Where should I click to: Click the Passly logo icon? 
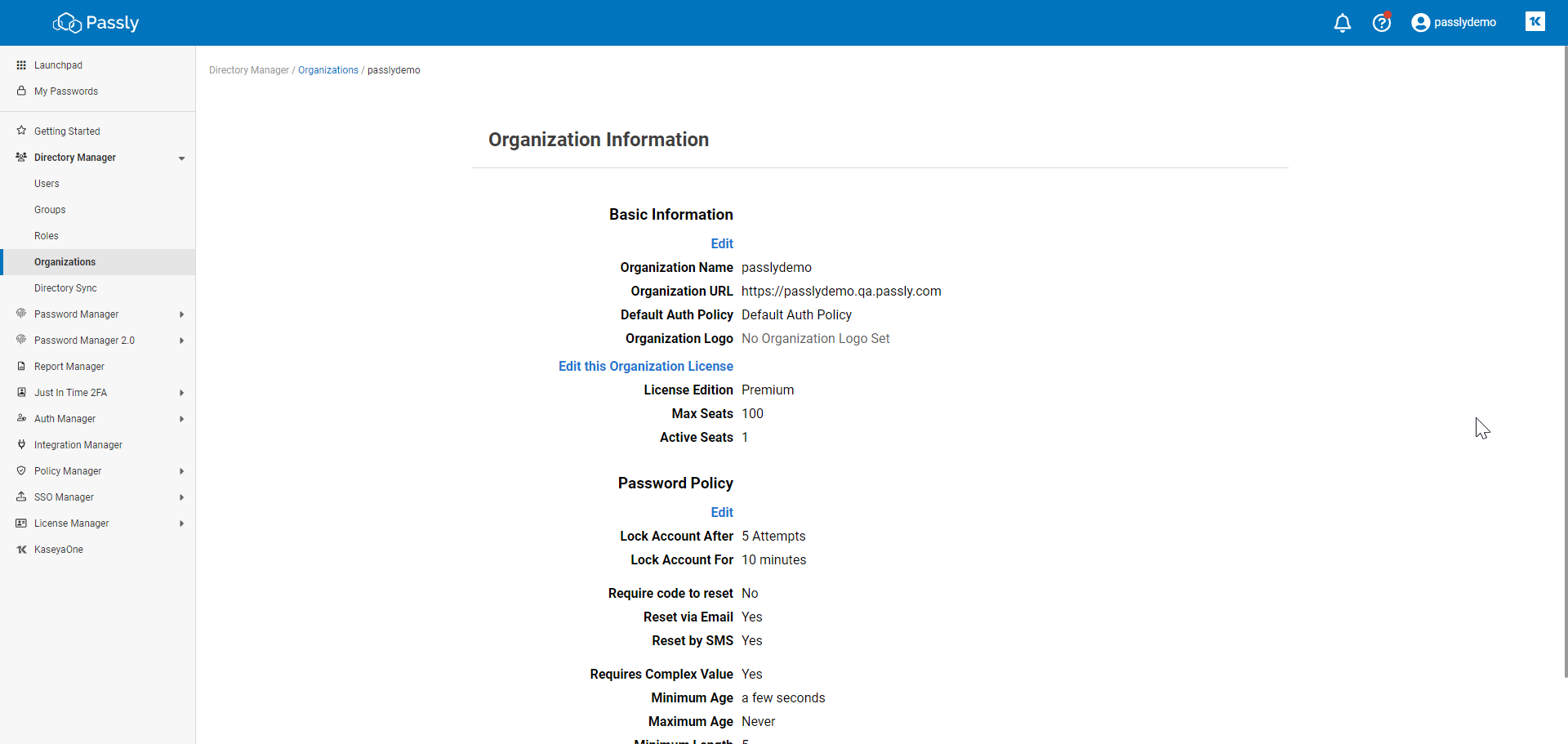(67, 23)
